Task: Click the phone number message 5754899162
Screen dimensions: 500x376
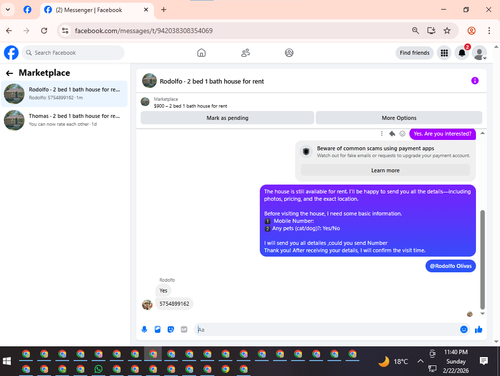Action: coord(174,304)
